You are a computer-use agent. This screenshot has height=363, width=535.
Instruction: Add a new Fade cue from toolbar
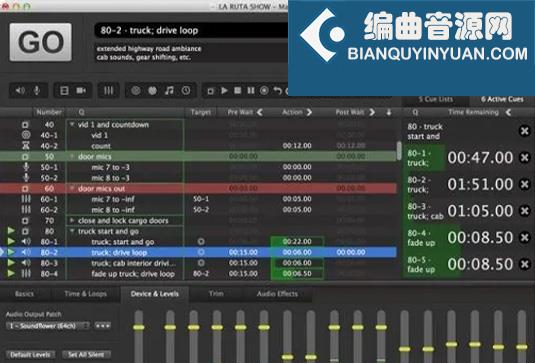[x=109, y=90]
